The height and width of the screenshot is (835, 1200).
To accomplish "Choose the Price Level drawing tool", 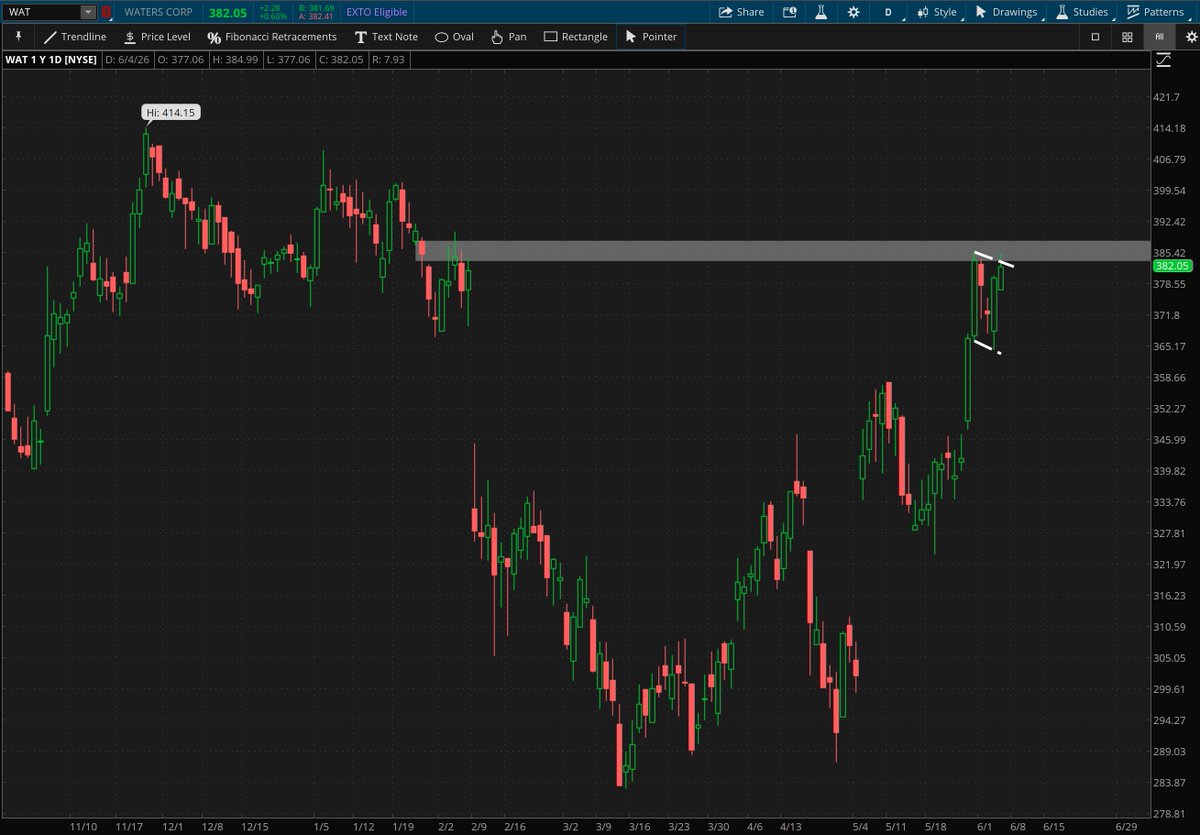I will (x=157, y=37).
